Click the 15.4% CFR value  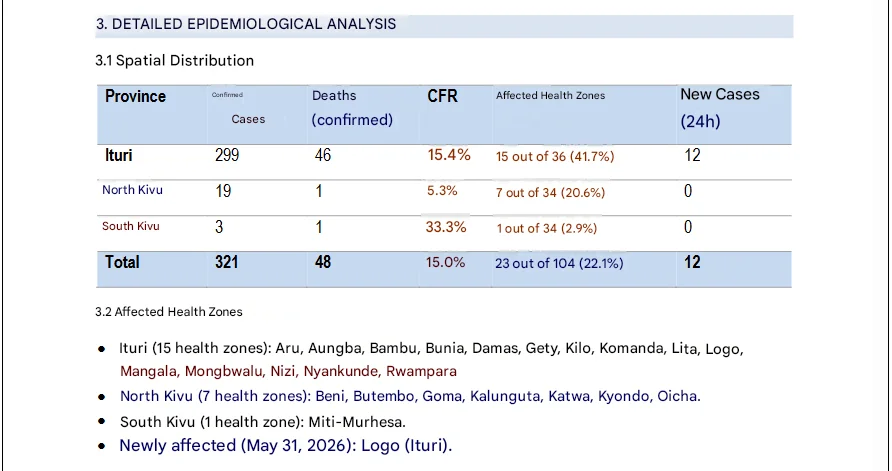click(x=449, y=155)
